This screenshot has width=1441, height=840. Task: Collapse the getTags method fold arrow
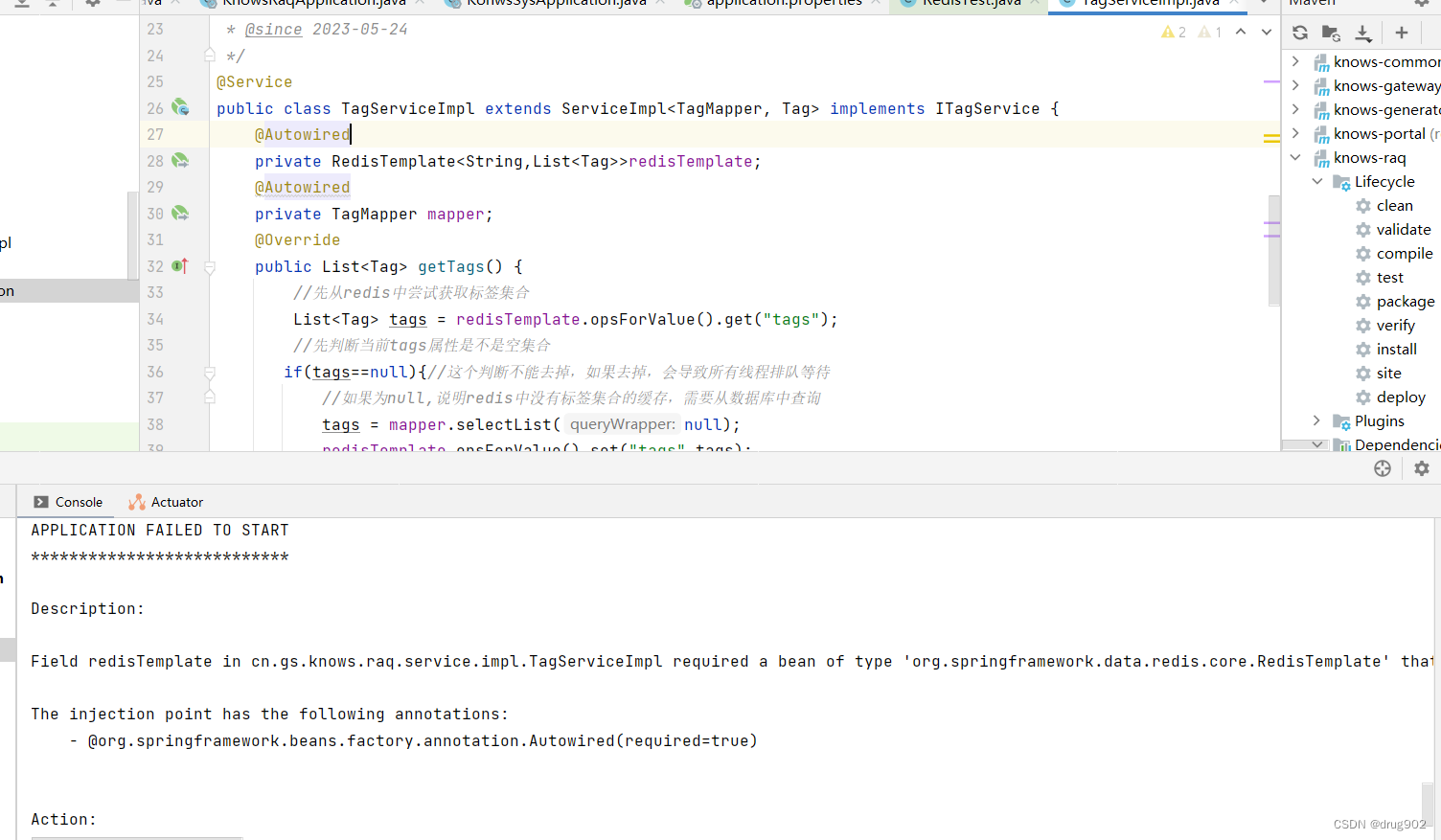tap(209, 265)
